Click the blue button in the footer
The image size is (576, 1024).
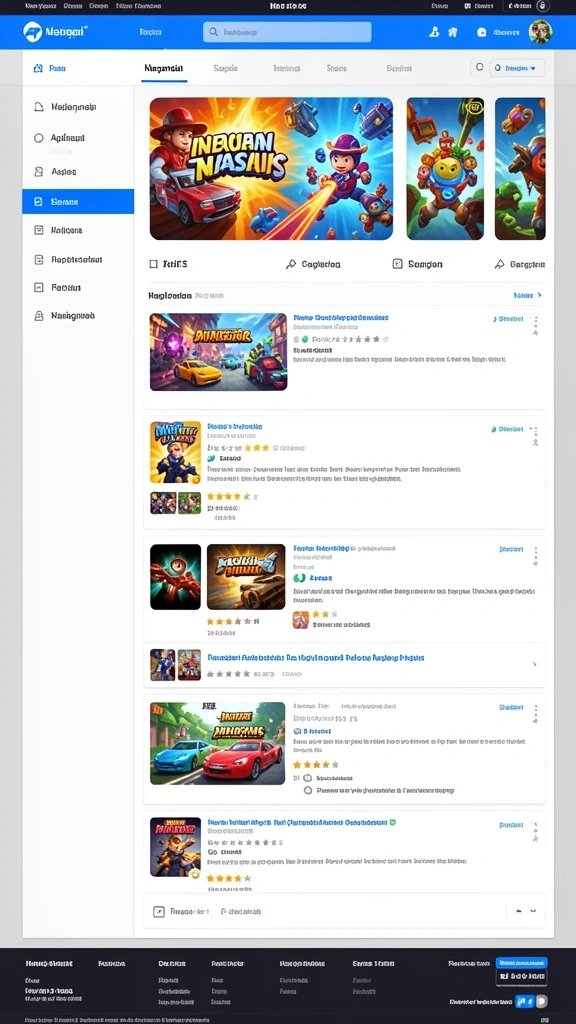coord(521,963)
